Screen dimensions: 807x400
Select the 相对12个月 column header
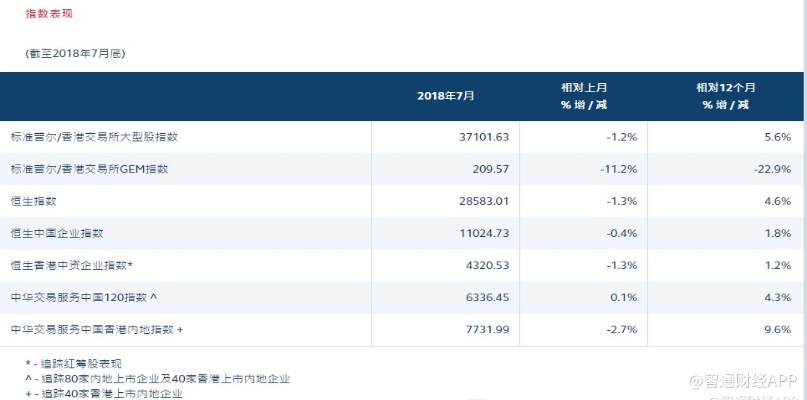pyautogui.click(x=726, y=96)
